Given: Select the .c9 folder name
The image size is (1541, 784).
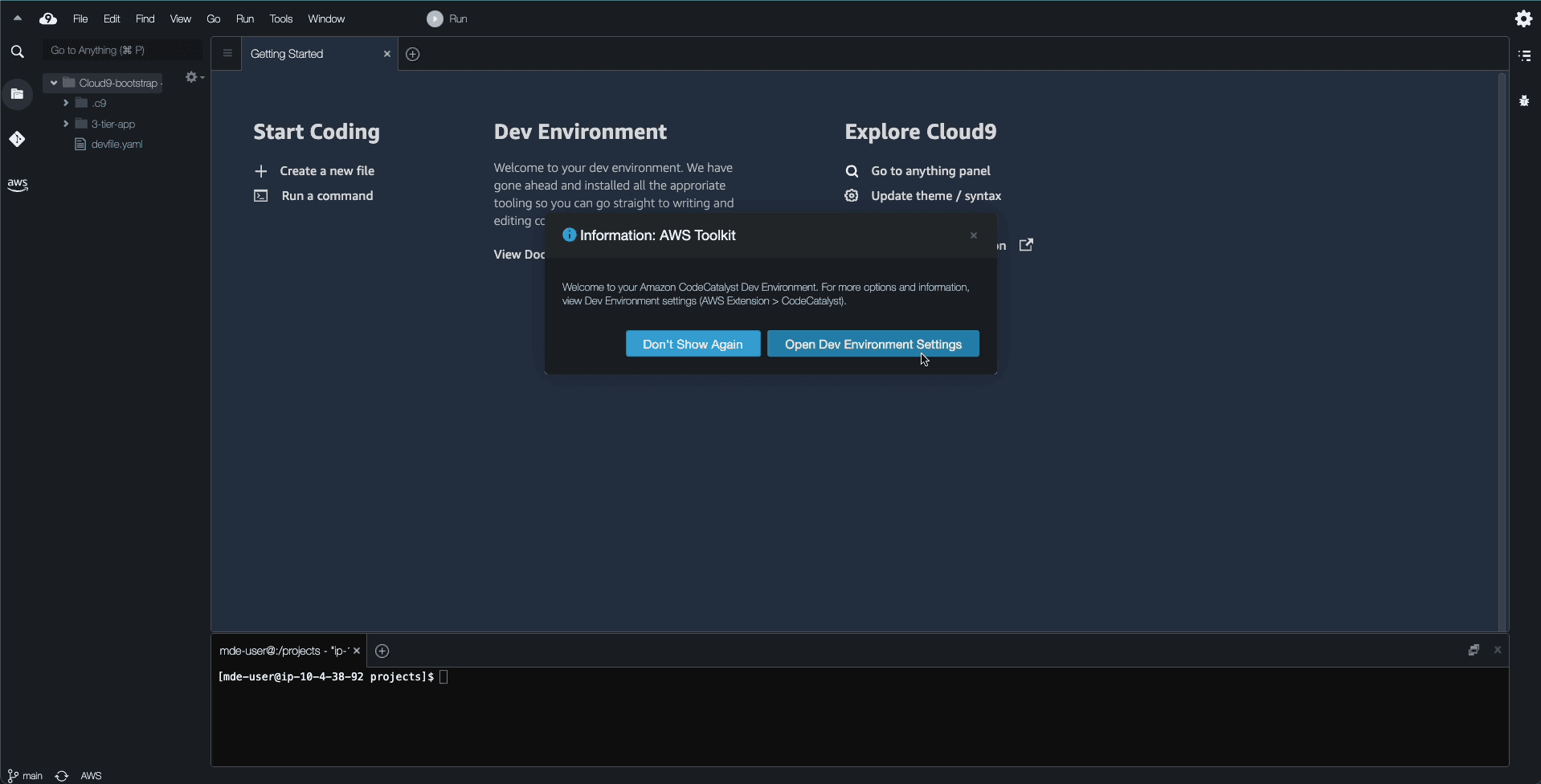Looking at the screenshot, I should tap(99, 103).
